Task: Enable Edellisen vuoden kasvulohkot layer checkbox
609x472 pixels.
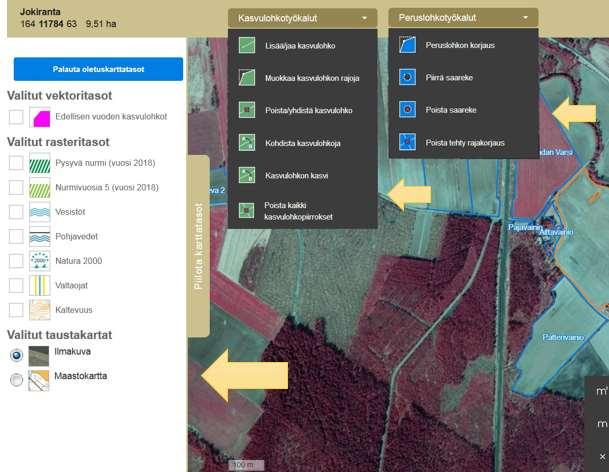Action: tap(16, 117)
